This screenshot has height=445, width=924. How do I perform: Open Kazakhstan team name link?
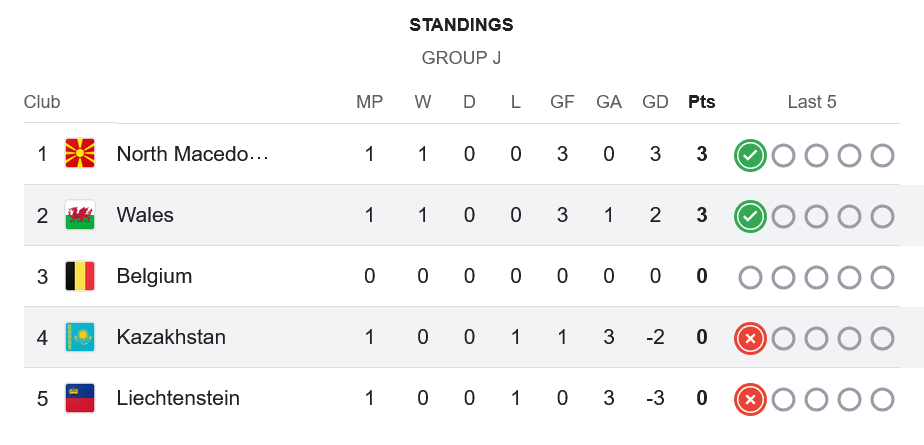[x=171, y=337]
